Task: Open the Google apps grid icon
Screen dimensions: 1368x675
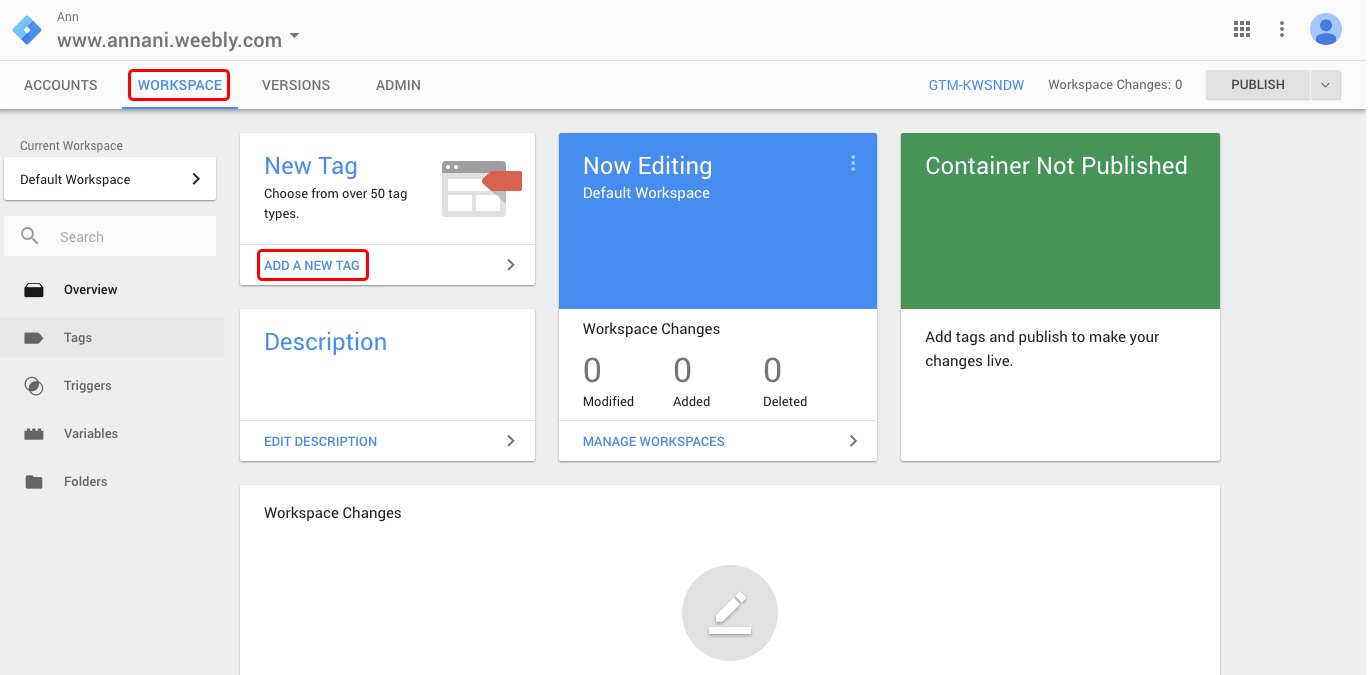Action: pos(1242,29)
